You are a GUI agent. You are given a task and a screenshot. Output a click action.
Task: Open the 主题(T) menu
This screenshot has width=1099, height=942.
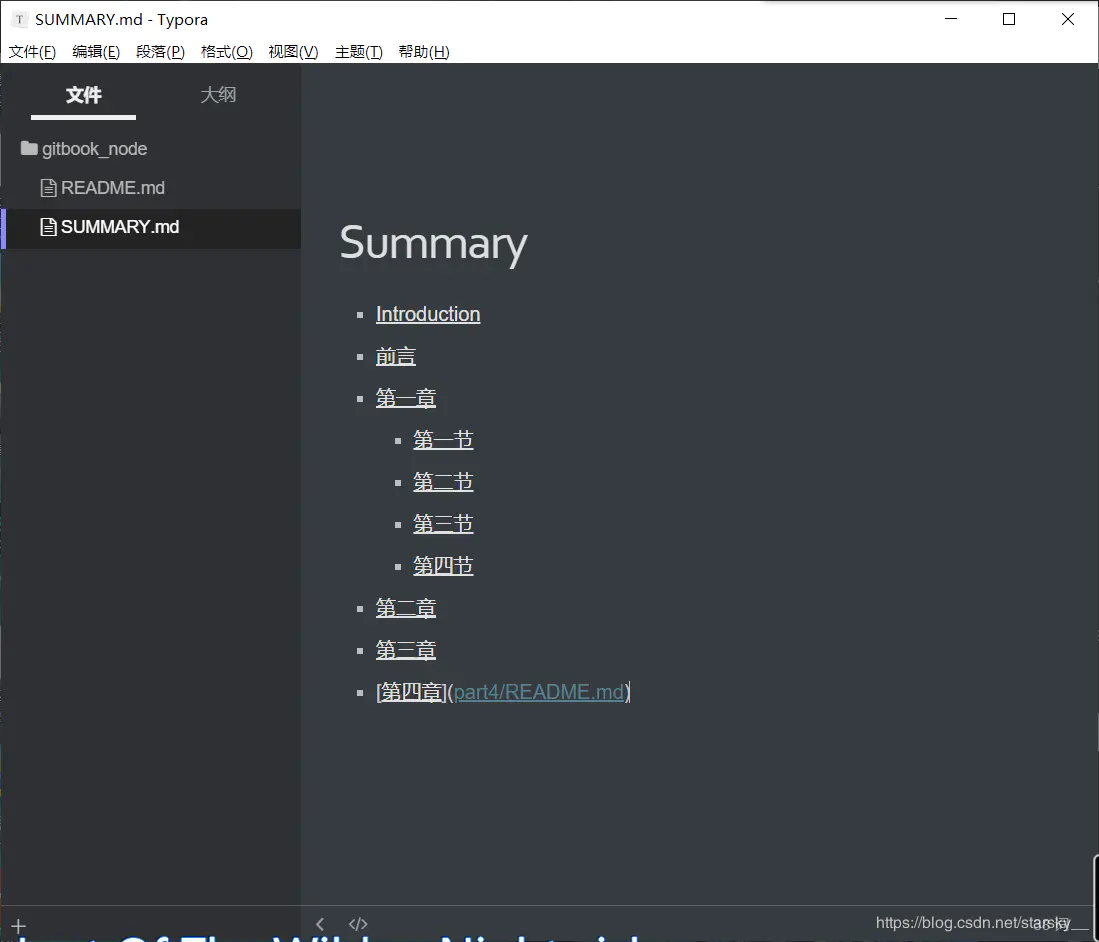(x=358, y=52)
